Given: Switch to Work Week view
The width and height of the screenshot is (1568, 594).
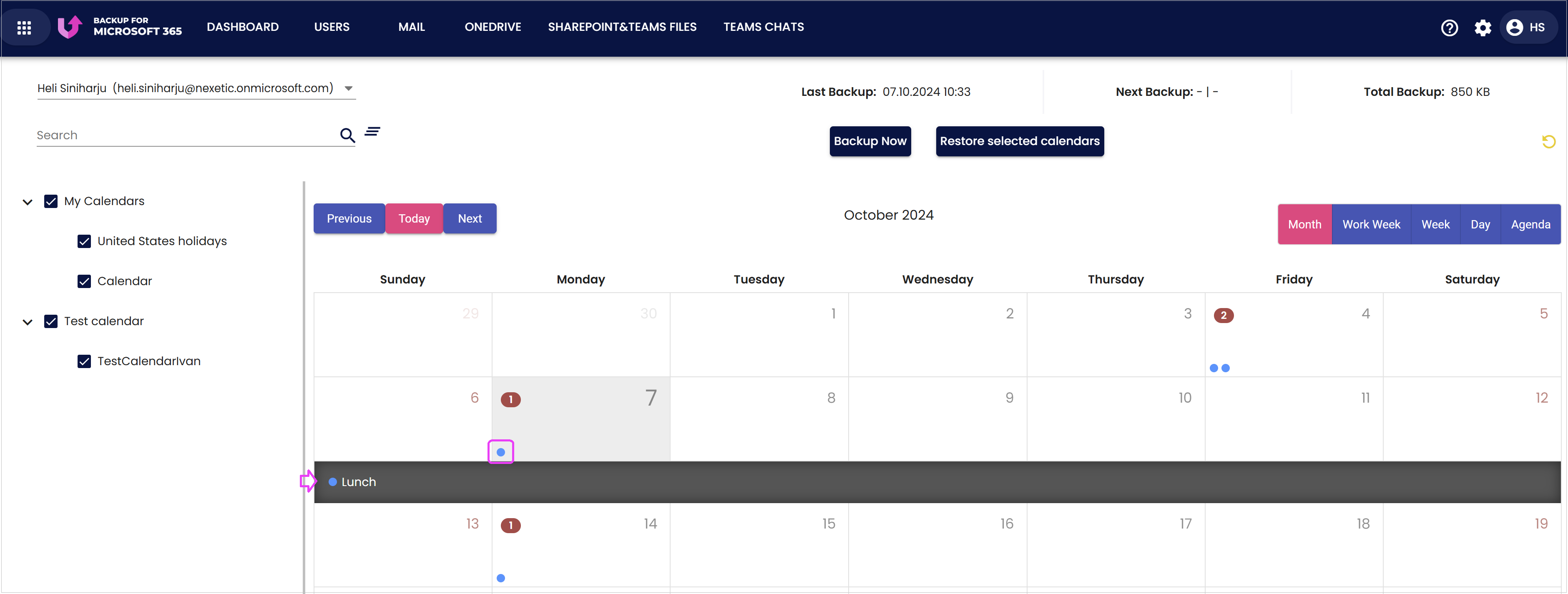Looking at the screenshot, I should click(1372, 225).
